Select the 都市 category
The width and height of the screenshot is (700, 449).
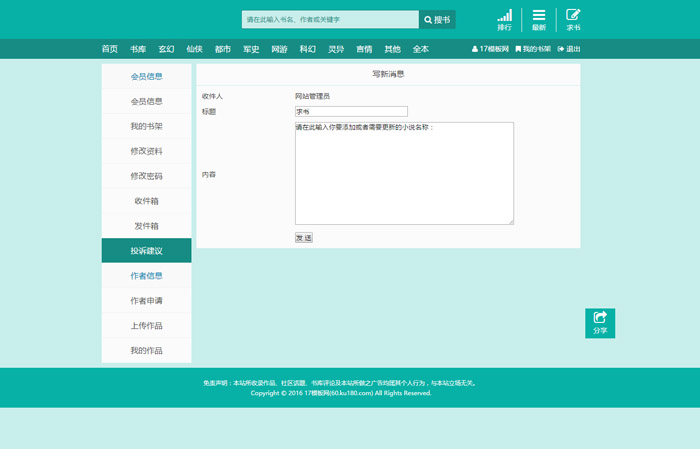tap(223, 49)
